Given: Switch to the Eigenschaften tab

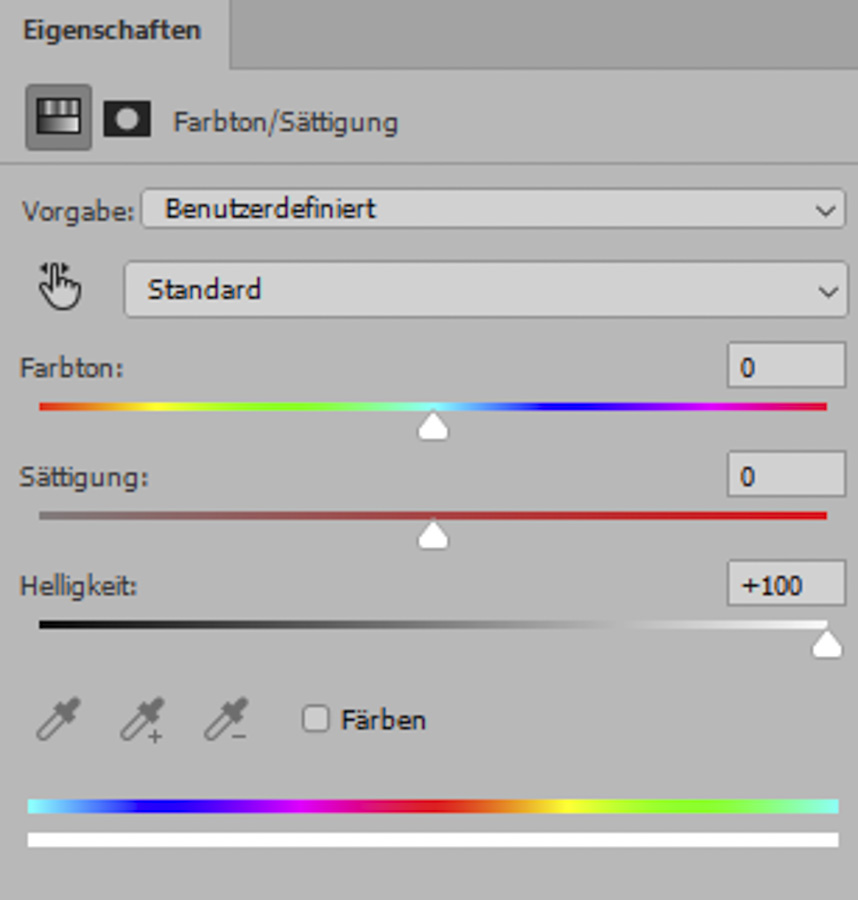Looking at the screenshot, I should tap(112, 30).
